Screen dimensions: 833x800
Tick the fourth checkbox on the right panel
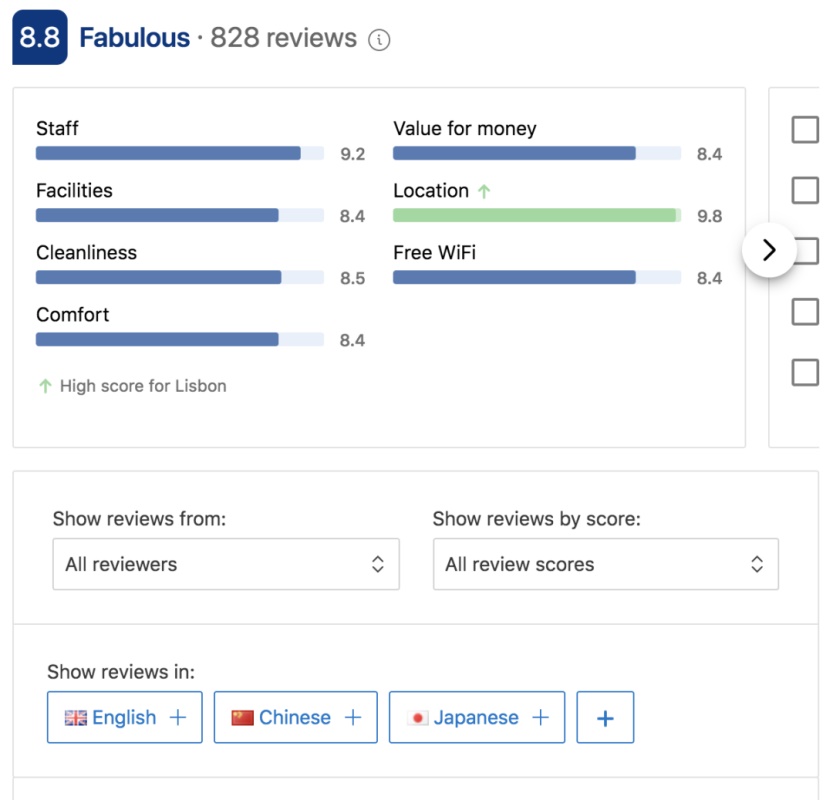pos(805,311)
